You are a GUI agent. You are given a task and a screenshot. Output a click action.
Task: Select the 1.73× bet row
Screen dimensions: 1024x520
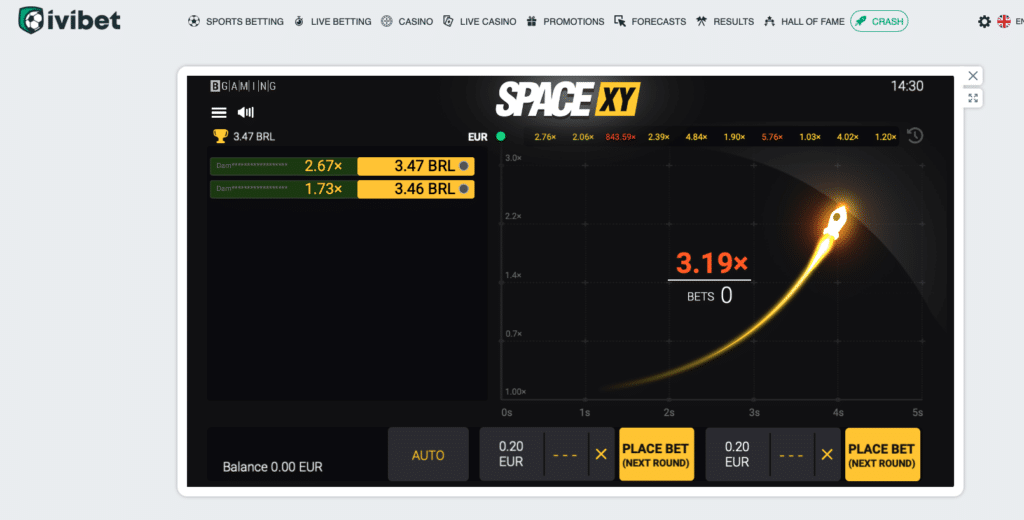(x=342, y=189)
